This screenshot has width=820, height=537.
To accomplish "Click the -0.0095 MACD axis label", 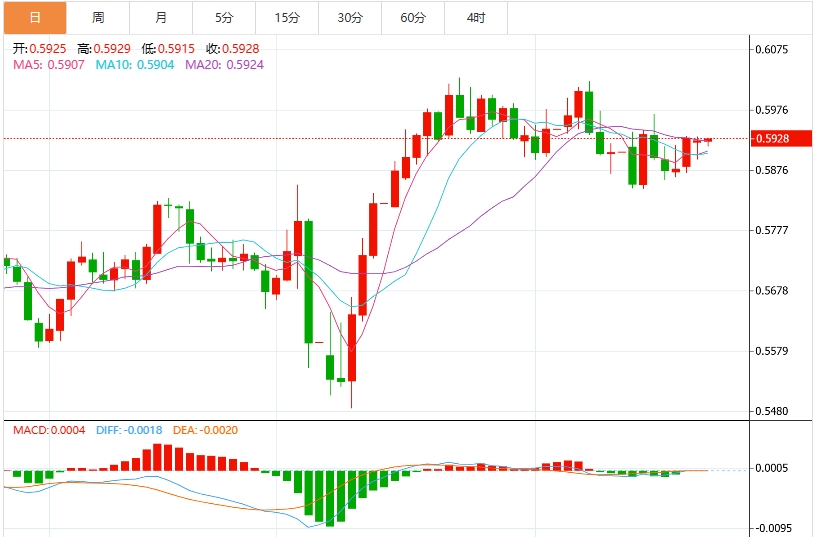I will (x=773, y=528).
